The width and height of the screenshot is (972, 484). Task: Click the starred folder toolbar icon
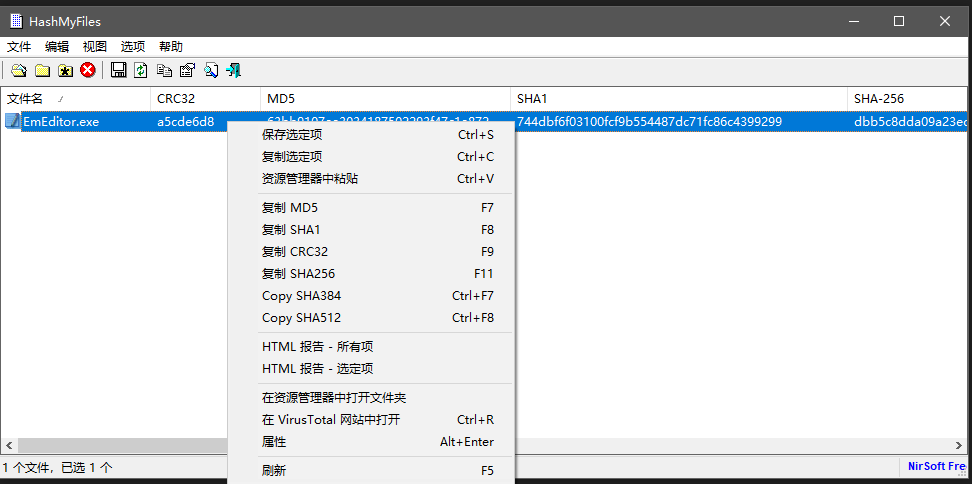(65, 70)
